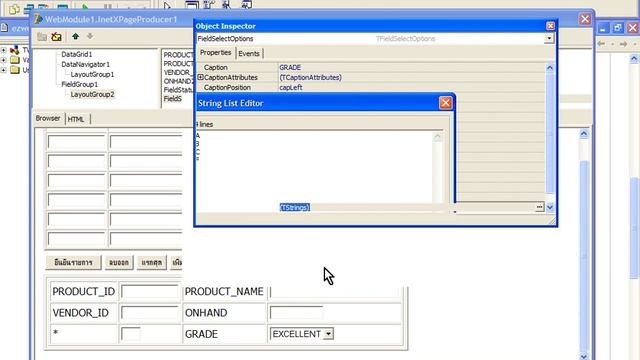Screen dimensions: 640x360
Task: Click the back arrow in the background window
Action: (x=601, y=44)
